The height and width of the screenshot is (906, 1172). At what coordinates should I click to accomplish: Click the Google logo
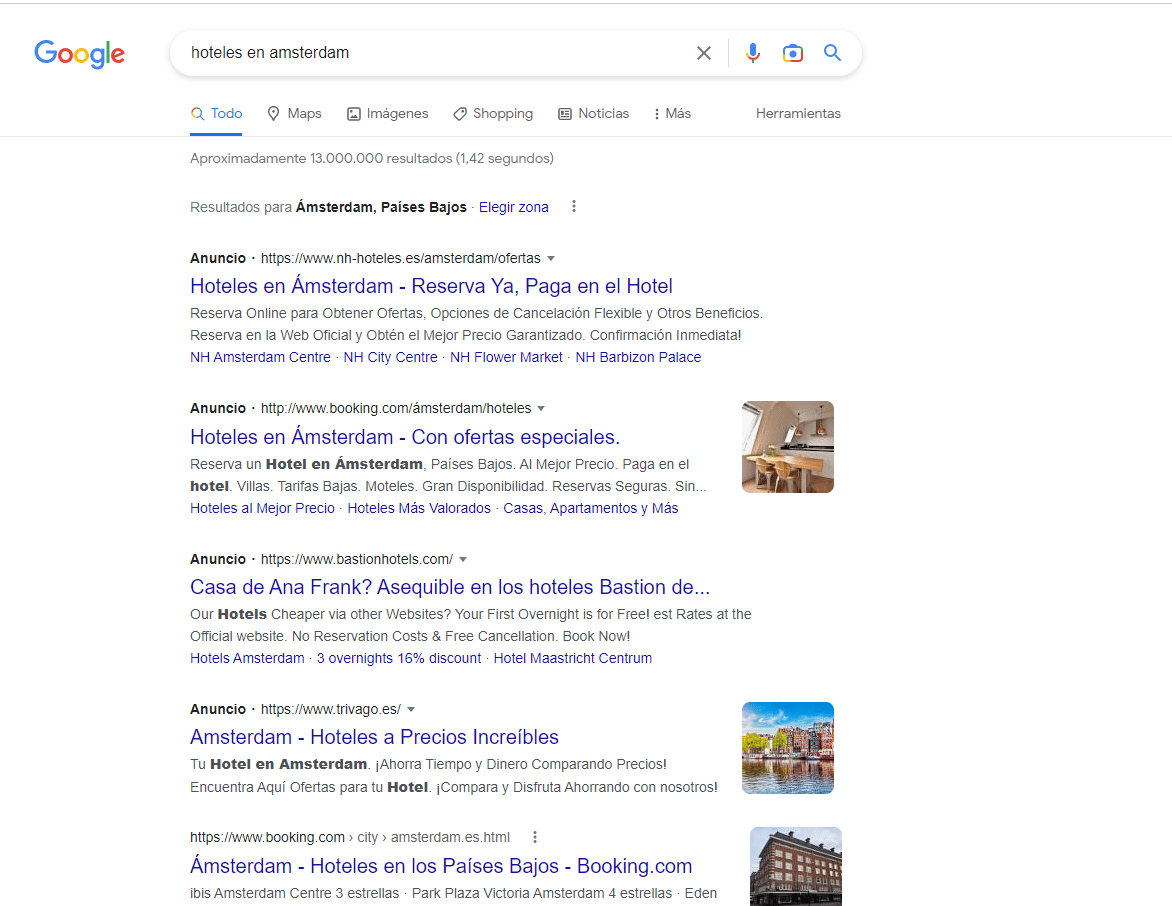coord(79,53)
